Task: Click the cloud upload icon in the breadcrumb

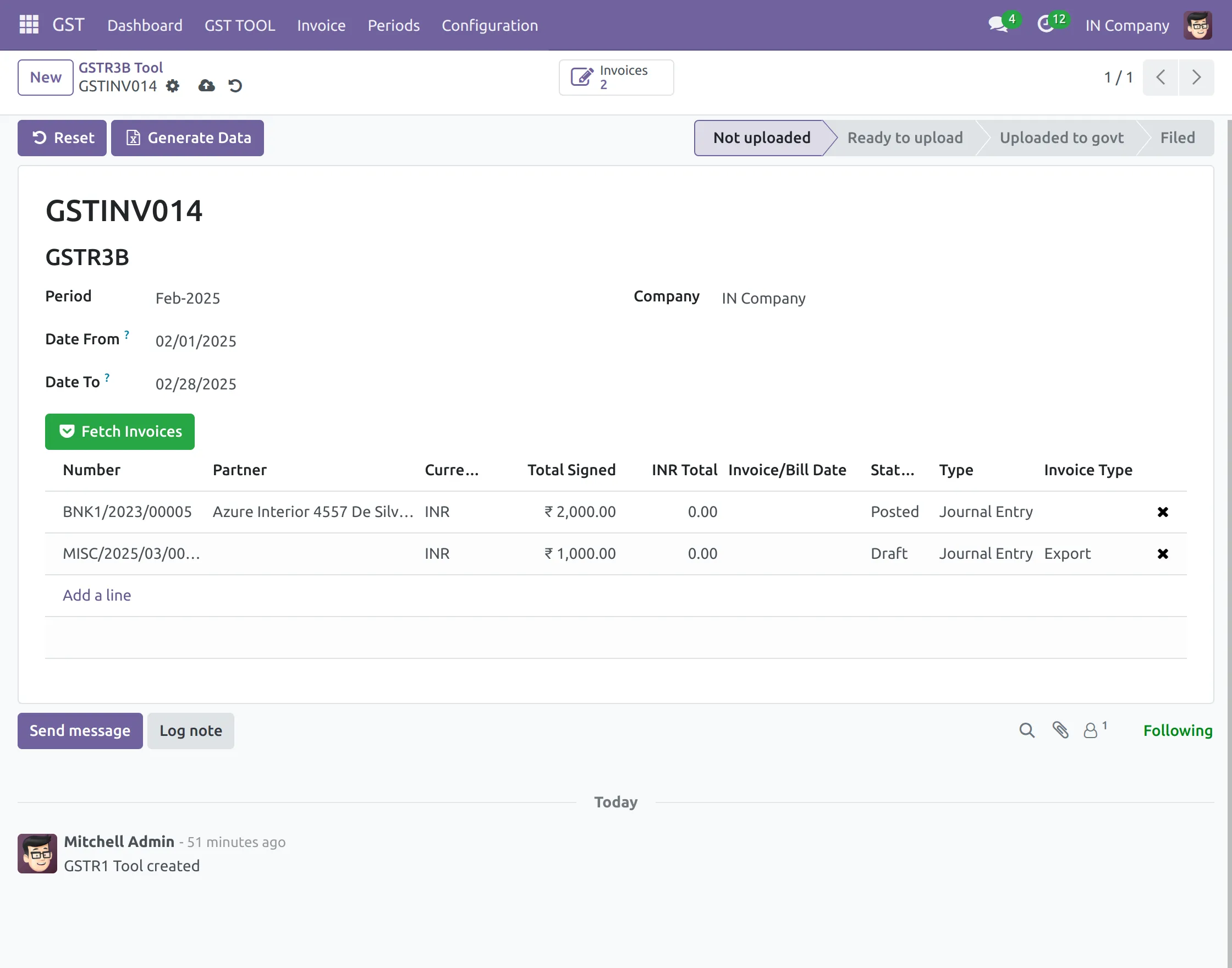Action: 206,86
